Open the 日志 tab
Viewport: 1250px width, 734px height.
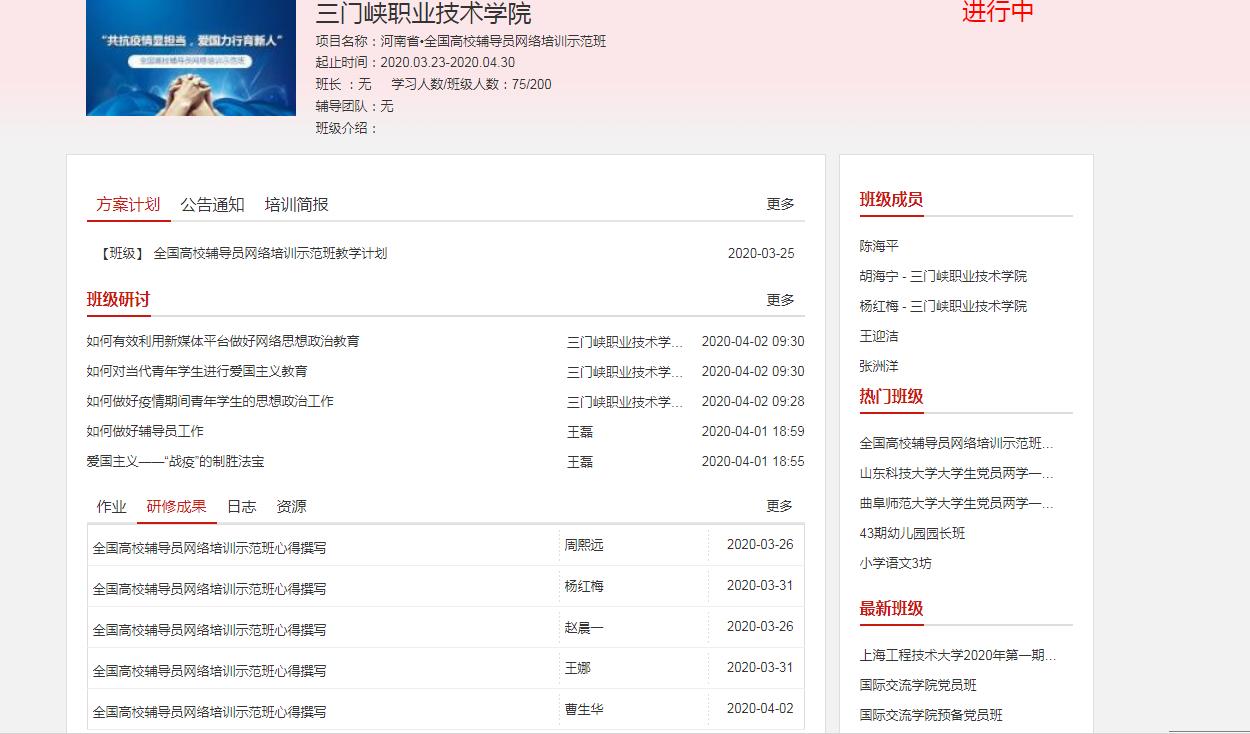[x=241, y=507]
